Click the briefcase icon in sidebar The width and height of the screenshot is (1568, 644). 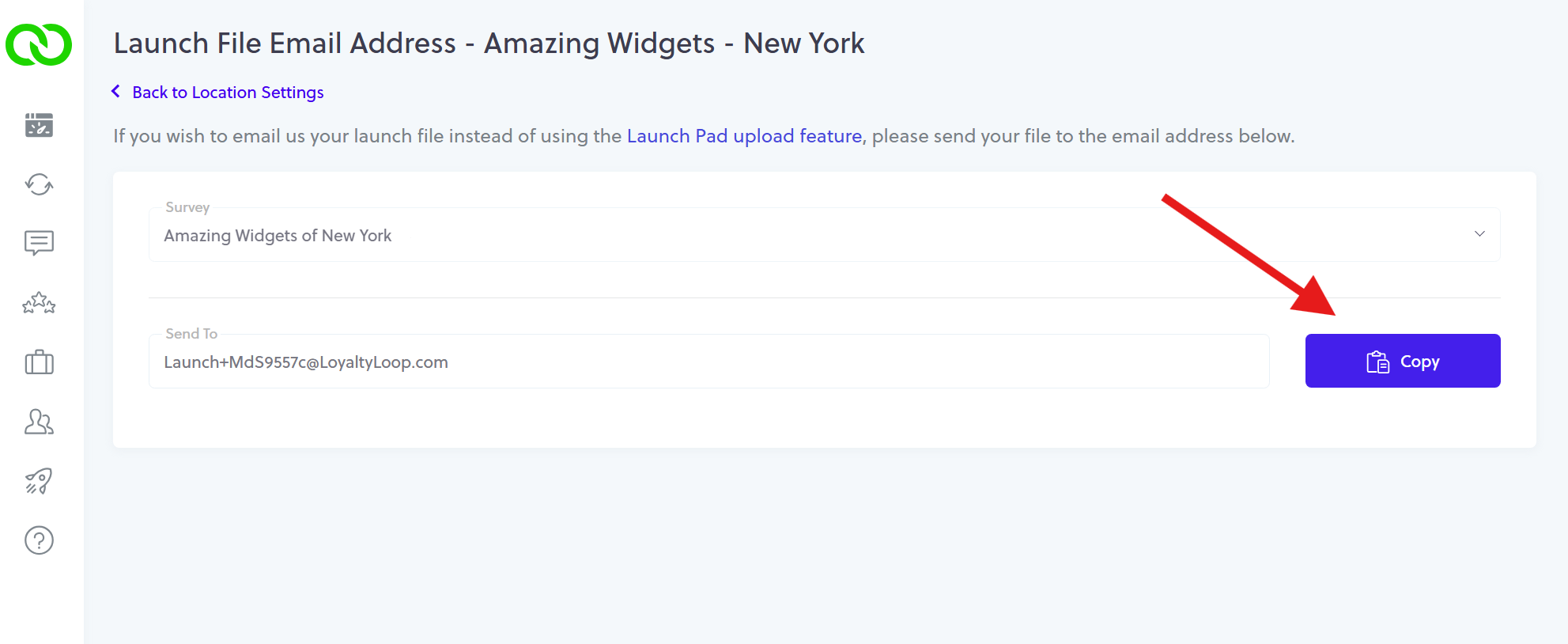coord(39,363)
